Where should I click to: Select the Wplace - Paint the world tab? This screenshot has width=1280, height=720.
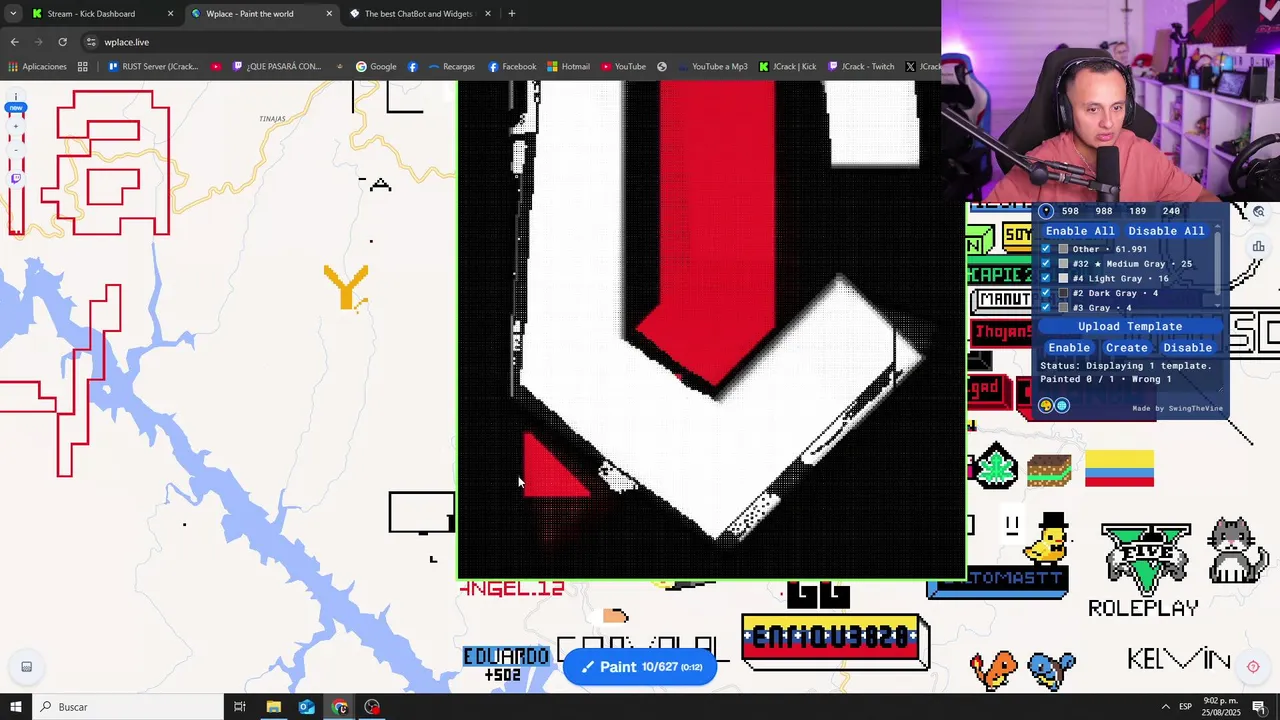pyautogui.click(x=263, y=14)
